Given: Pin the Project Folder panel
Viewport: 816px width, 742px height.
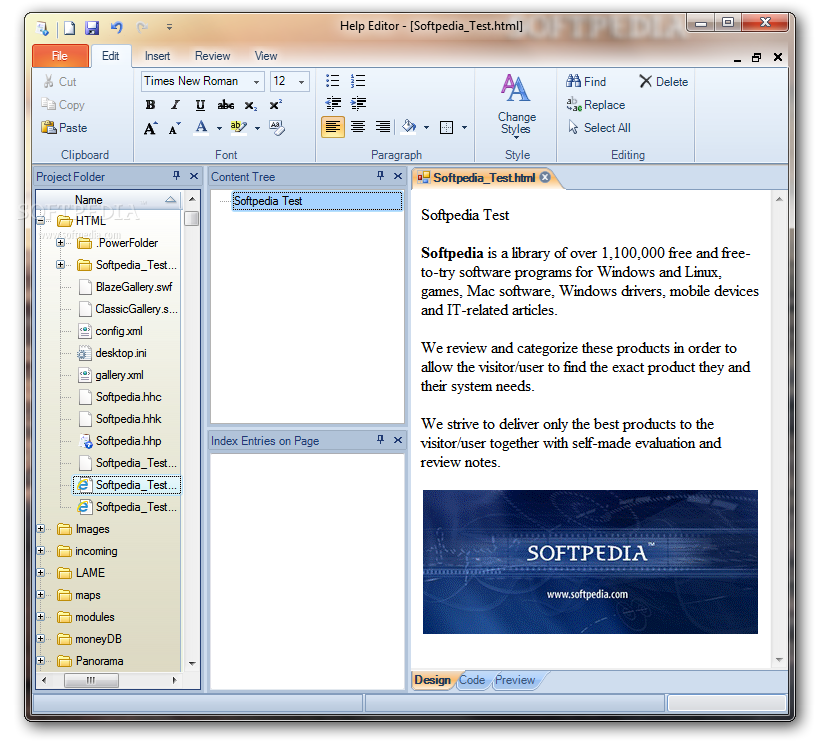Looking at the screenshot, I should 176,176.
